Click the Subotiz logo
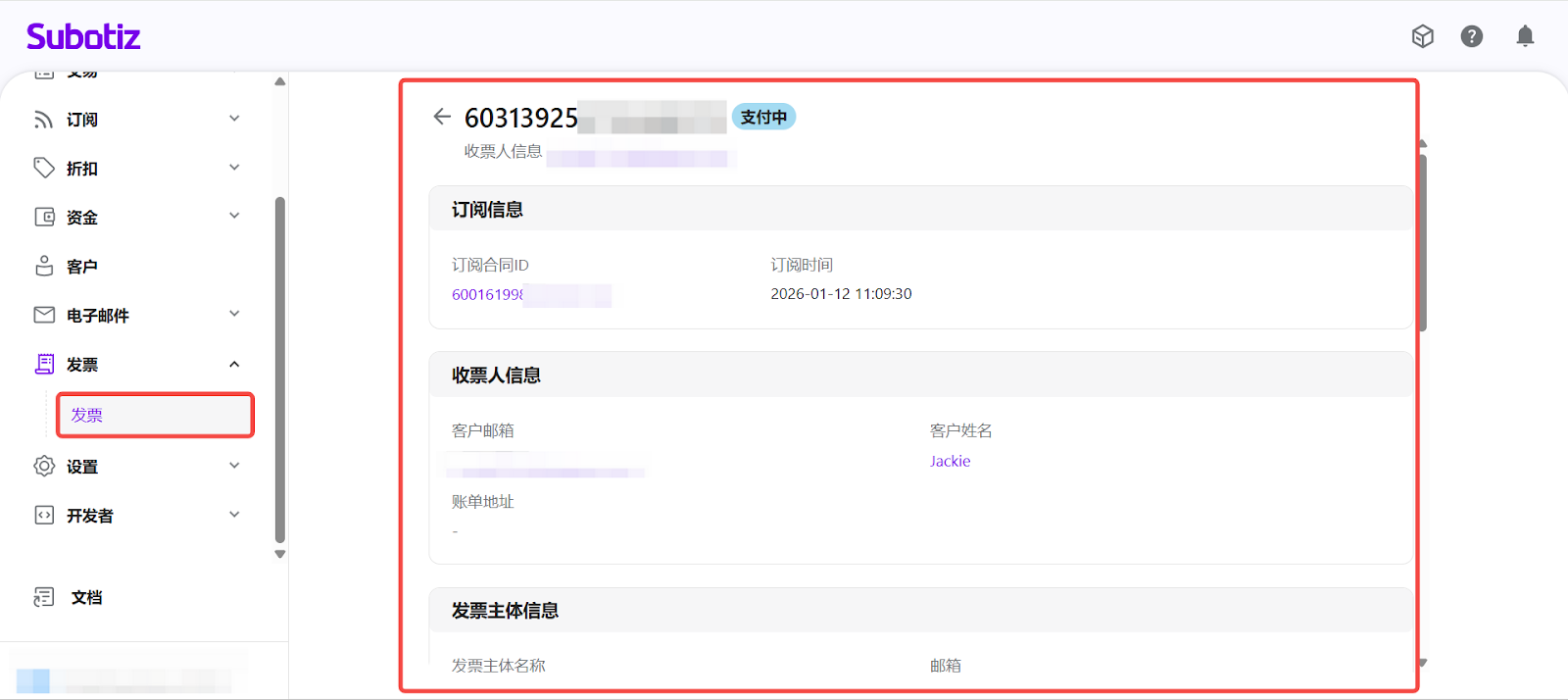 coord(83,37)
